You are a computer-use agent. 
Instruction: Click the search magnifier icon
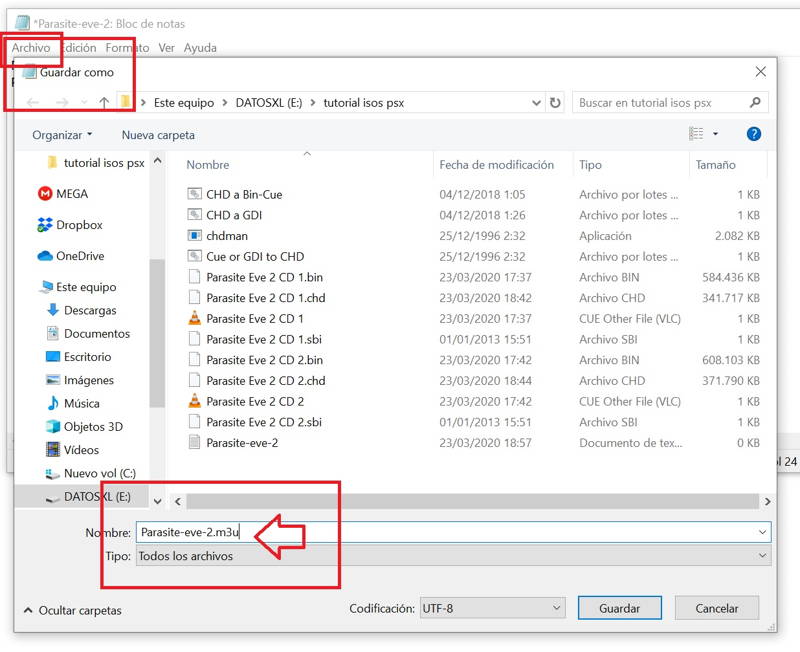(755, 103)
